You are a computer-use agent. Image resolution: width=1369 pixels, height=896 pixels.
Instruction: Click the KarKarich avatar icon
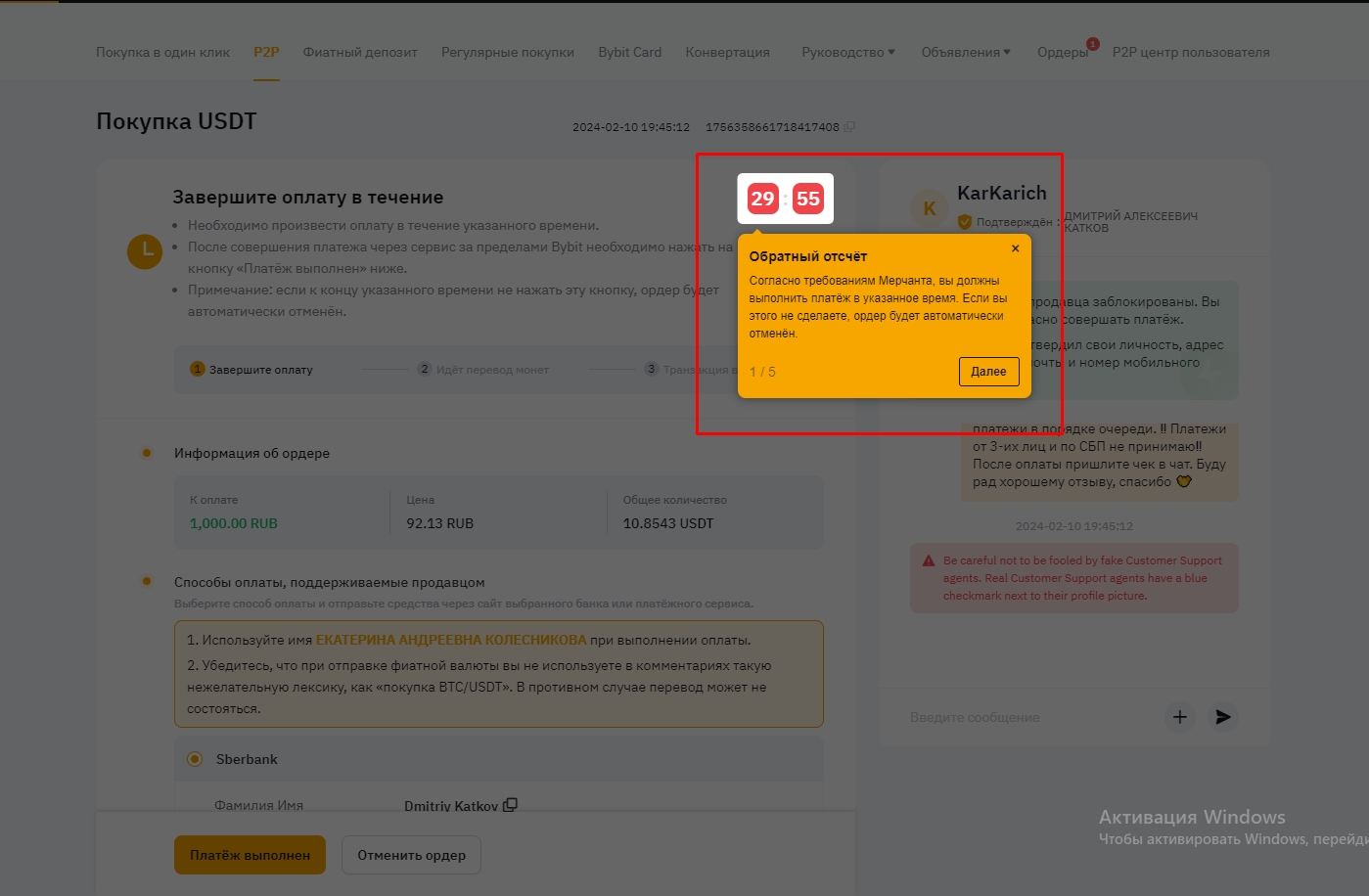(x=930, y=207)
